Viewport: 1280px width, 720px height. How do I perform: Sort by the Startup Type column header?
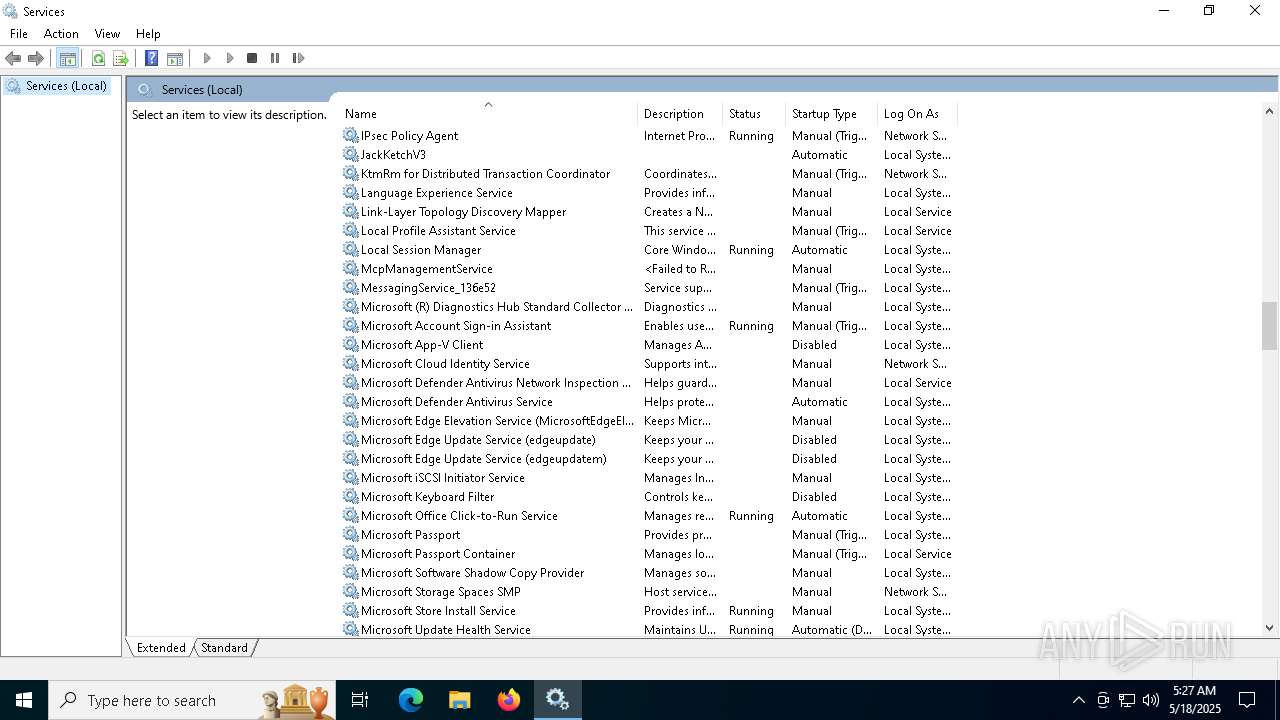tap(831, 114)
